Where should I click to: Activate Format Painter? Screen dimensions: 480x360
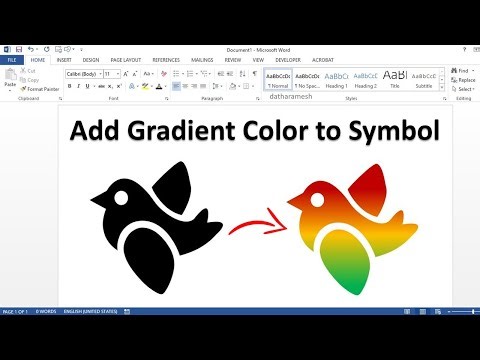coord(40,89)
